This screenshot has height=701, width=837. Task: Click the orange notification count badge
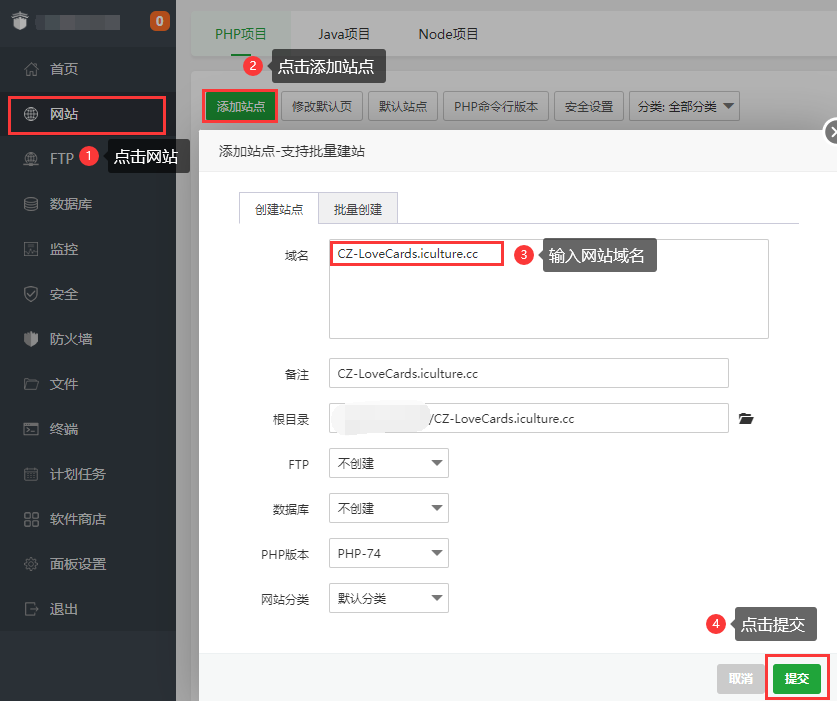[159, 21]
